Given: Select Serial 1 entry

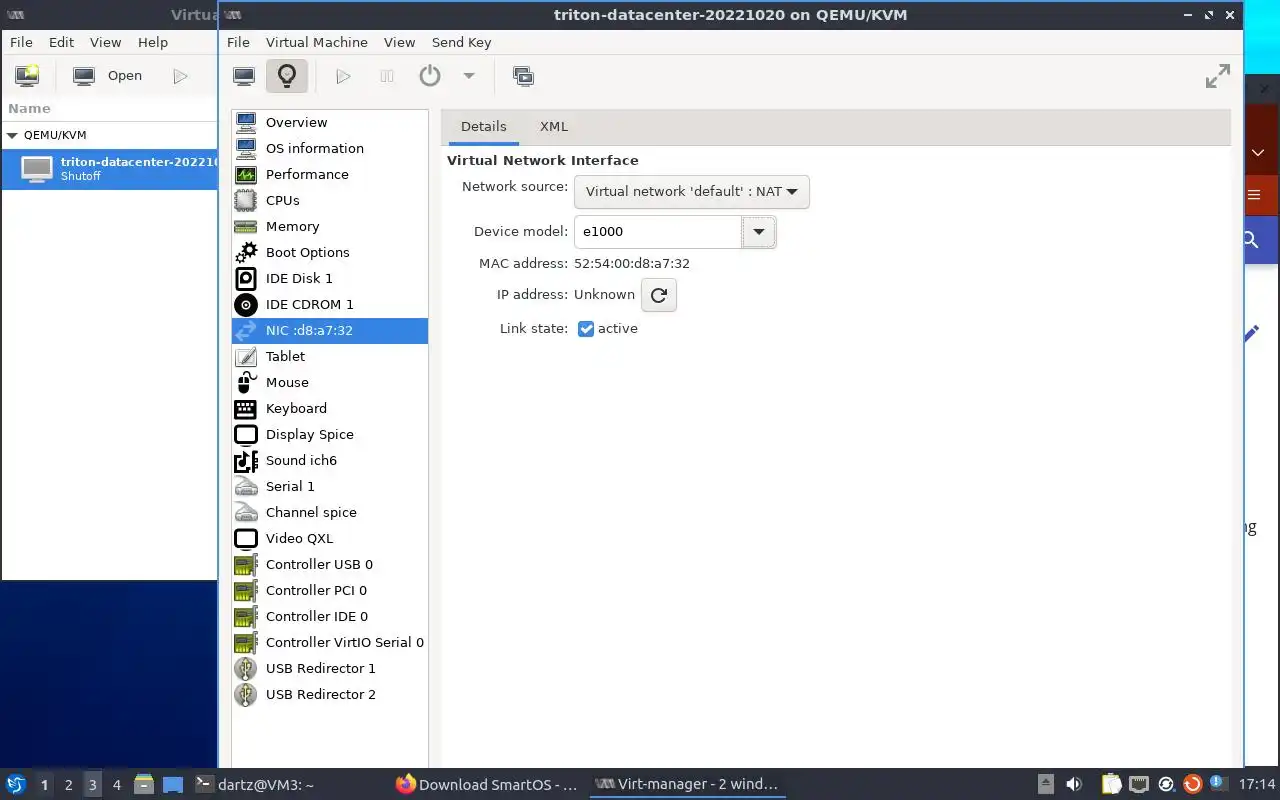Looking at the screenshot, I should (x=330, y=486).
